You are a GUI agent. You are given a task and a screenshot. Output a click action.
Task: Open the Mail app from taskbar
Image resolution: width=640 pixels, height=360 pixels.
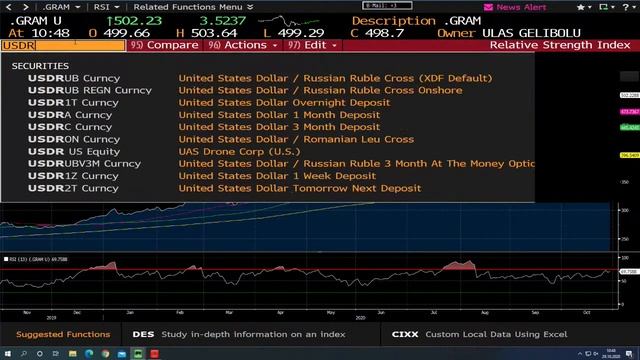122,354
